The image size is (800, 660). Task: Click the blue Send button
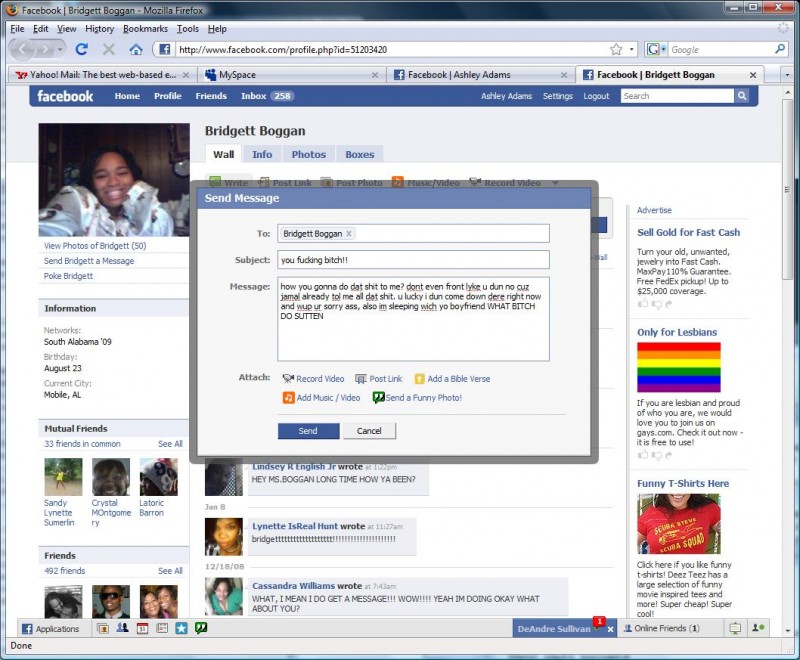click(x=308, y=431)
